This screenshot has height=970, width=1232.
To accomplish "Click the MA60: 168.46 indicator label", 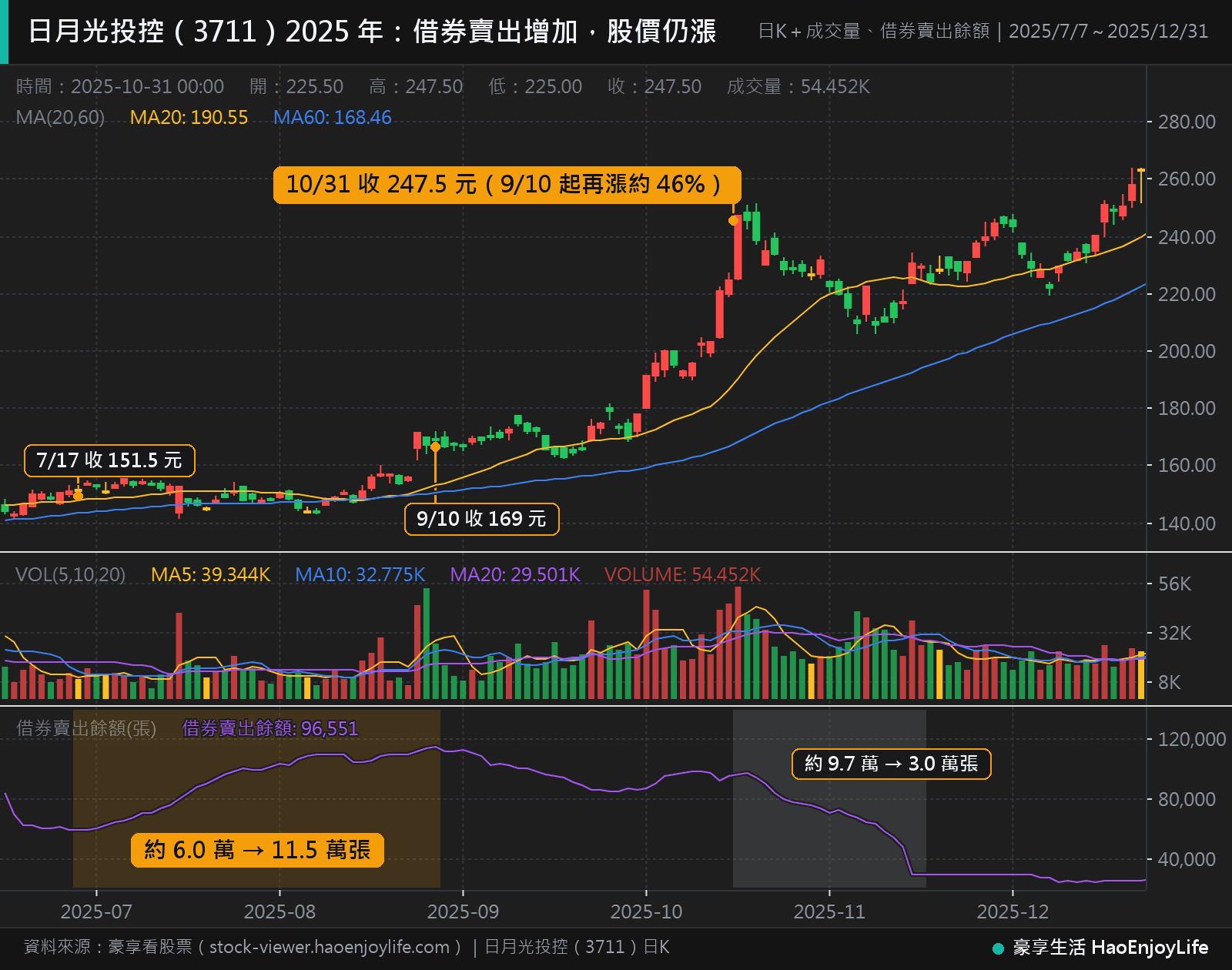I will [x=333, y=118].
